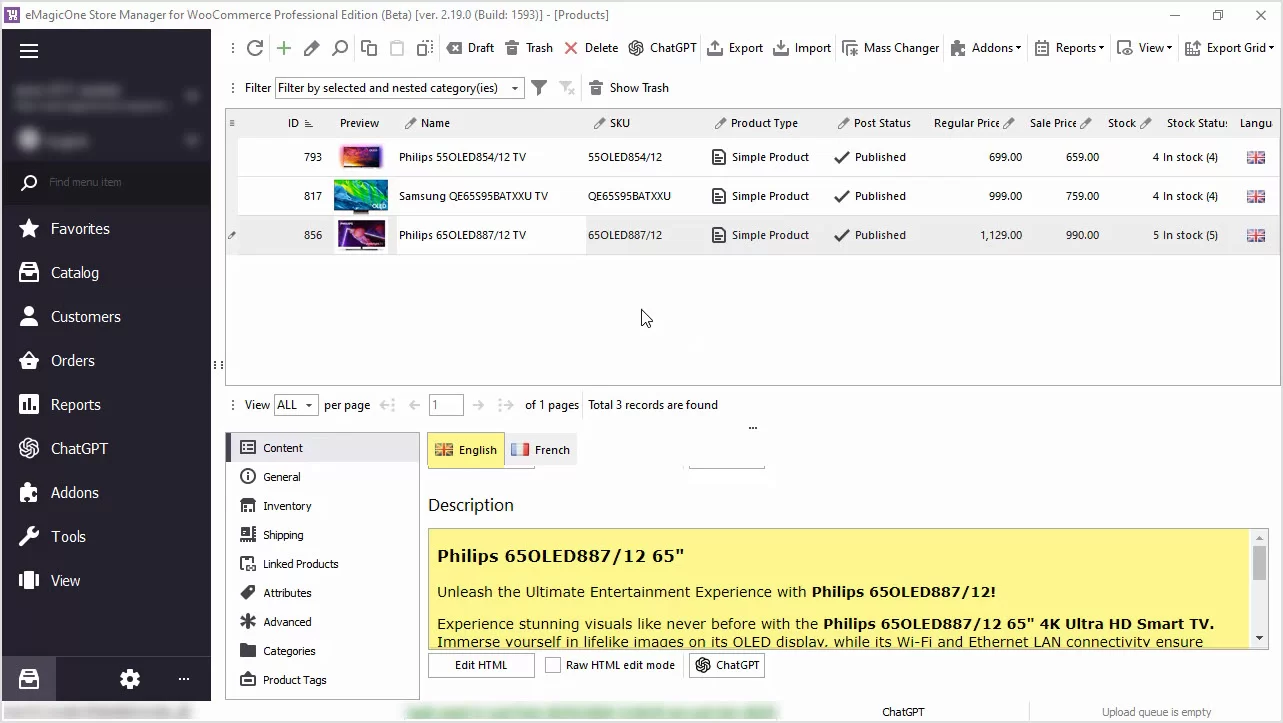Enable Raw HTML edit mode checkbox

(553, 665)
